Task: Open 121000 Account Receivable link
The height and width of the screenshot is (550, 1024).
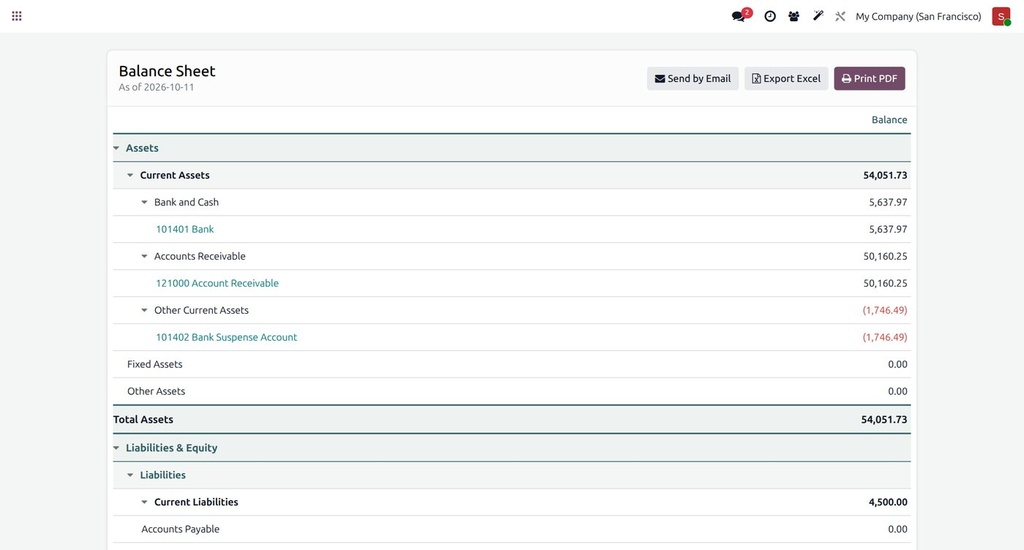Action: pos(217,283)
